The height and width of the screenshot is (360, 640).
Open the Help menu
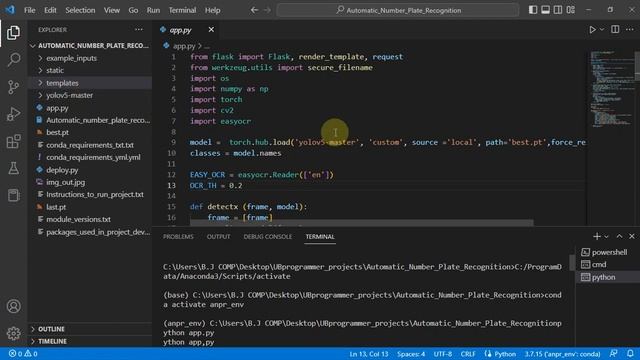click(212, 10)
